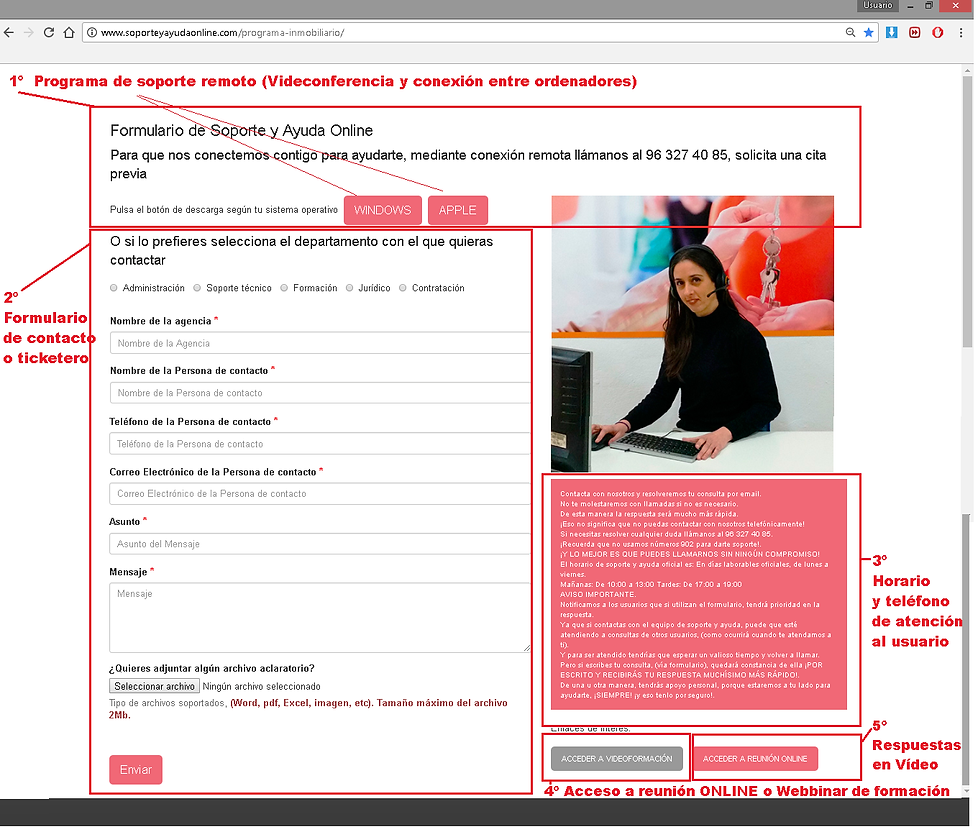Open the Opera-style red extension icon

click(937, 32)
